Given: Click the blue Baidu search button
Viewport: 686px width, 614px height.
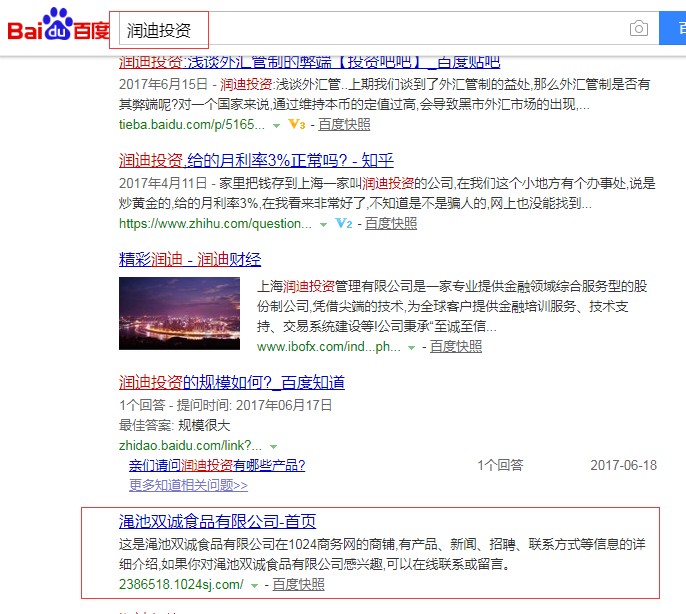Looking at the screenshot, I should pyautogui.click(x=672, y=28).
